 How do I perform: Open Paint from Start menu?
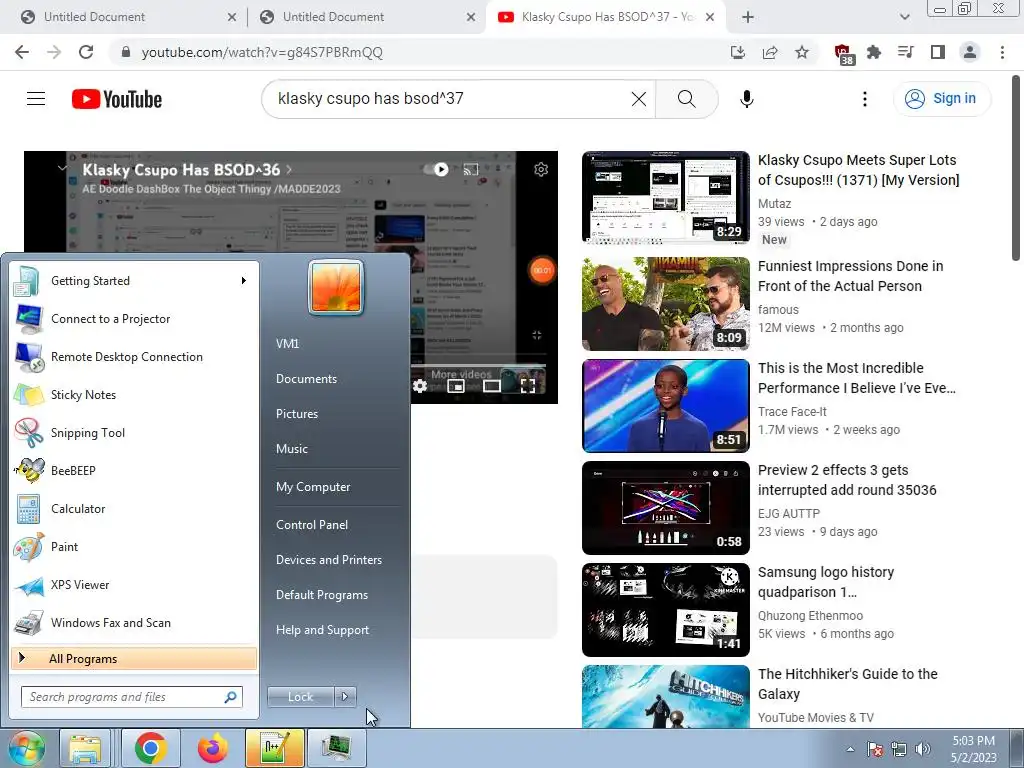134,547
